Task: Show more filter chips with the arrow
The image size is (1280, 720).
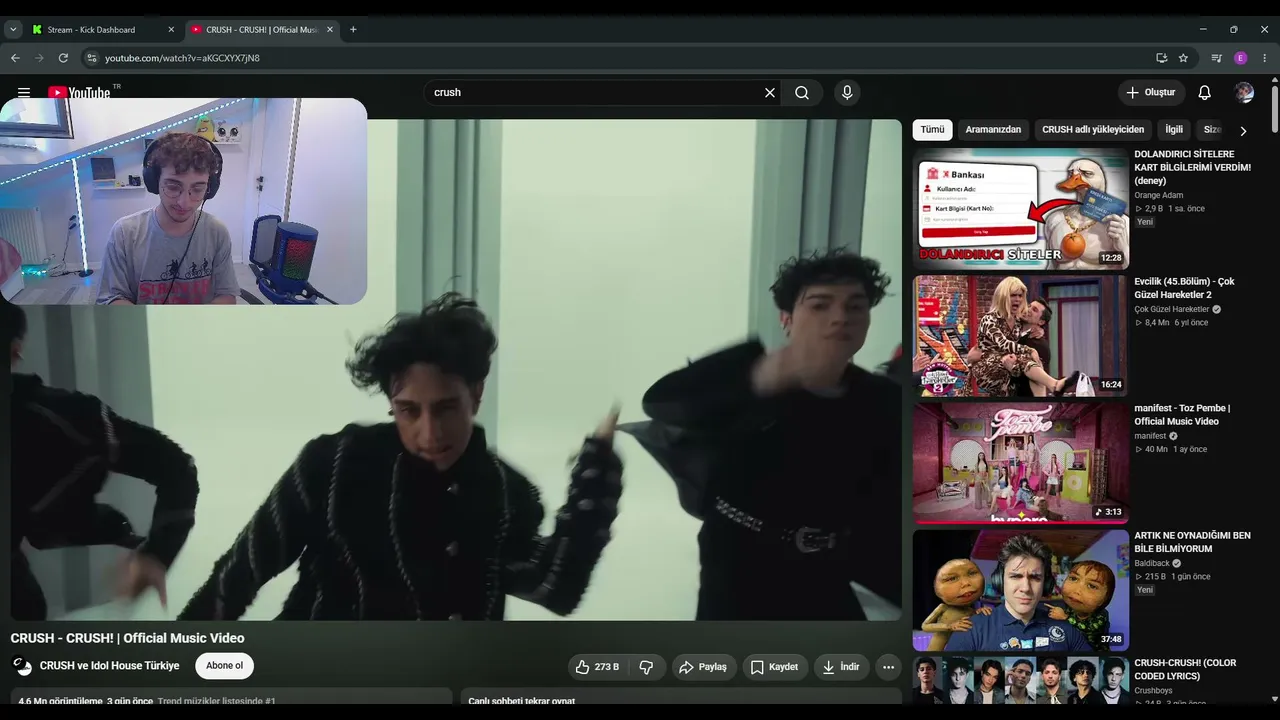Action: (1243, 131)
